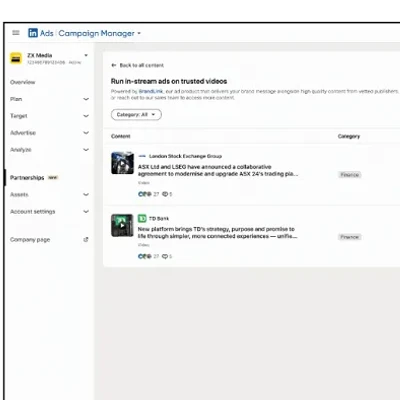Open the Category: All filter dropdown
The height and width of the screenshot is (400, 400).
[136, 115]
